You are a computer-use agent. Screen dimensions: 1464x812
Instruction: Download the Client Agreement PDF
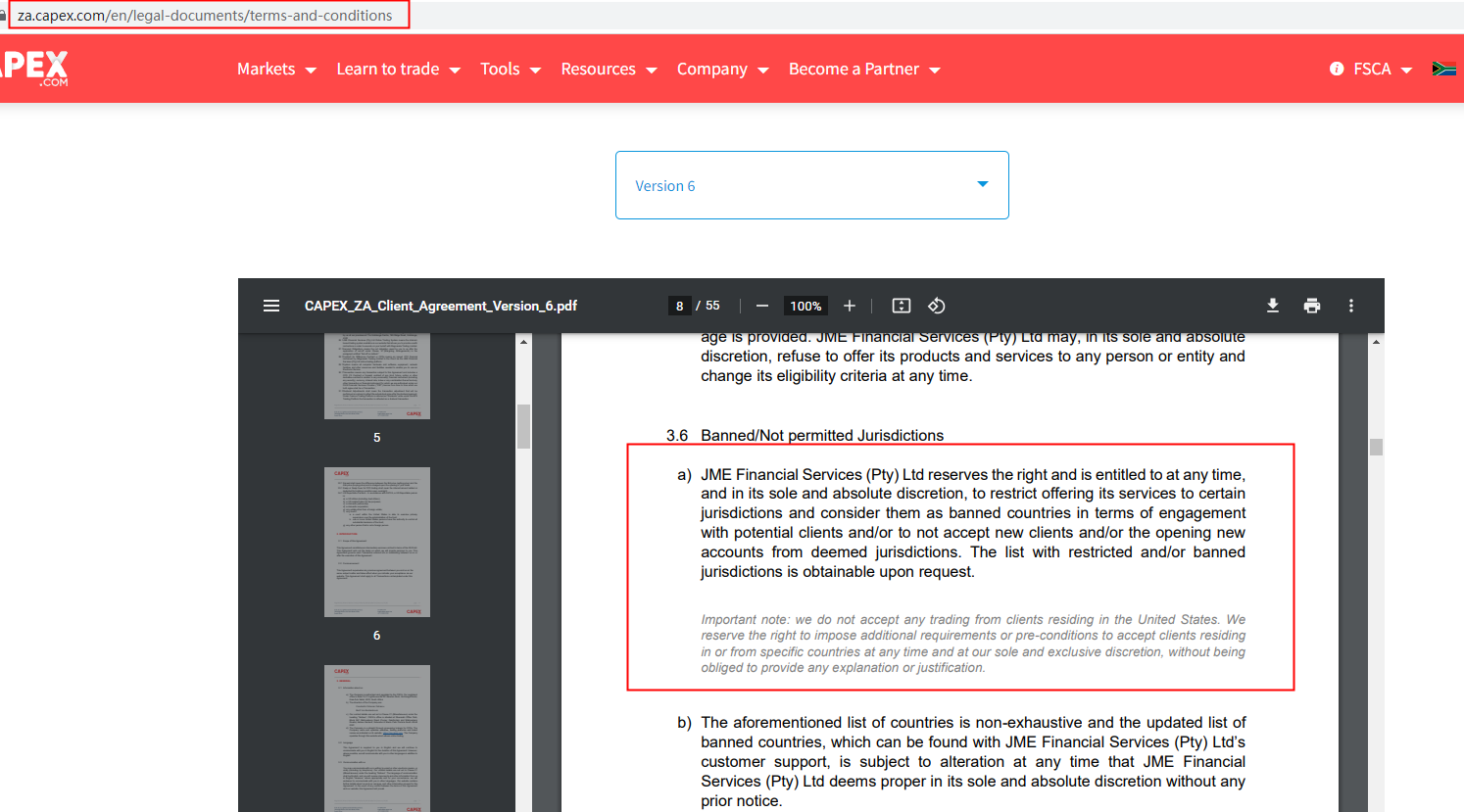click(1273, 306)
